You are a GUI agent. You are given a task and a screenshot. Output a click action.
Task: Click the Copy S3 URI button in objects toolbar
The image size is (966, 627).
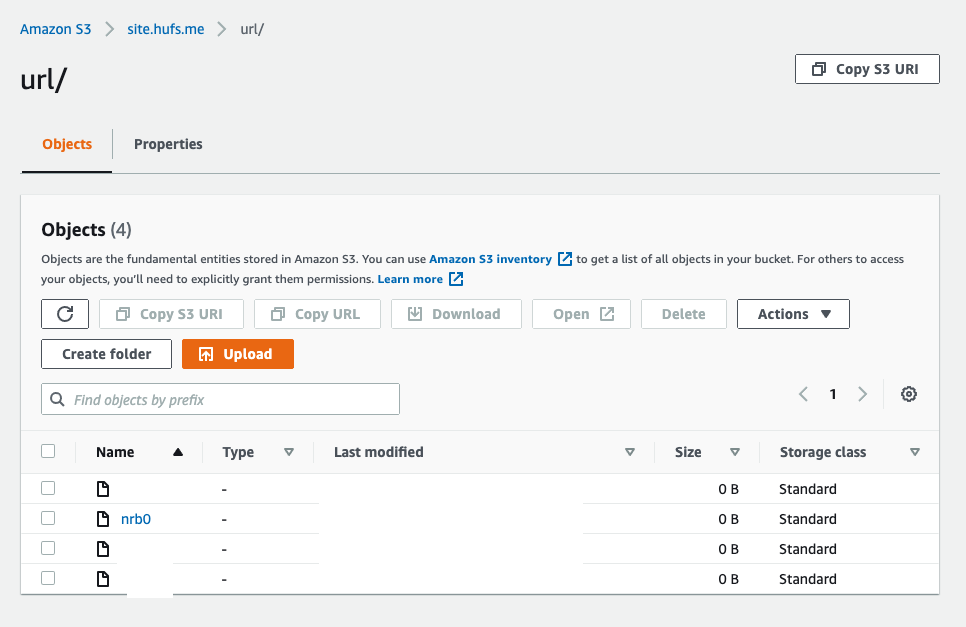(x=171, y=314)
